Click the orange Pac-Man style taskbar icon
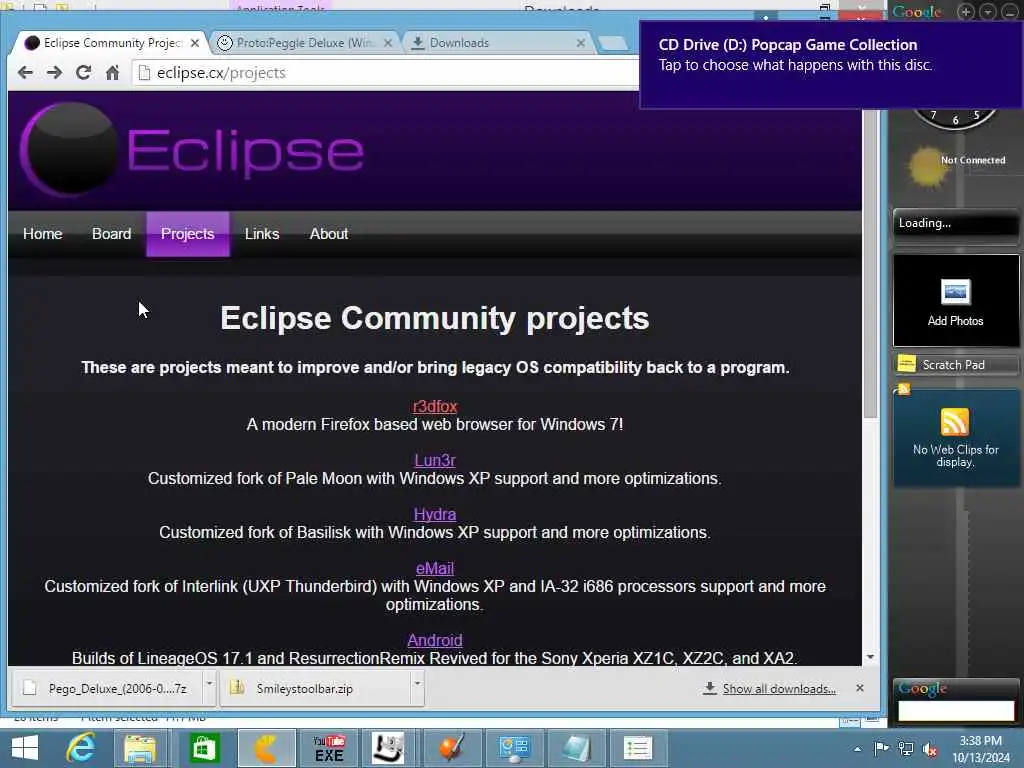 click(x=266, y=748)
